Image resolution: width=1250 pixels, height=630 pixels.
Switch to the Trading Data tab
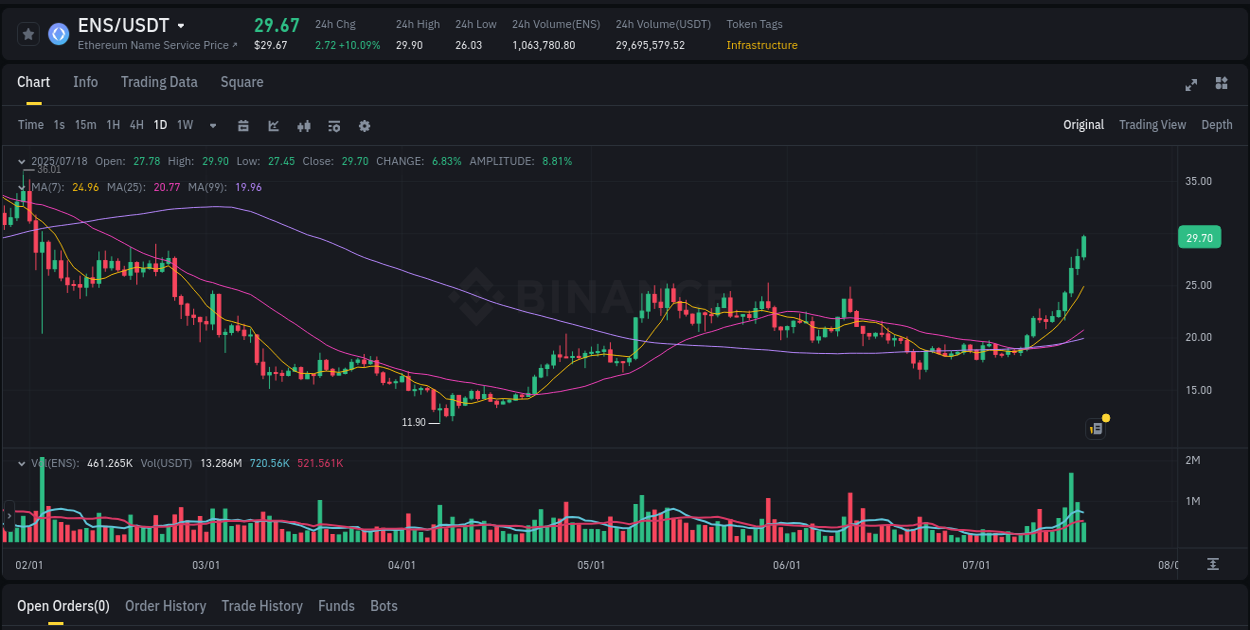(x=159, y=82)
